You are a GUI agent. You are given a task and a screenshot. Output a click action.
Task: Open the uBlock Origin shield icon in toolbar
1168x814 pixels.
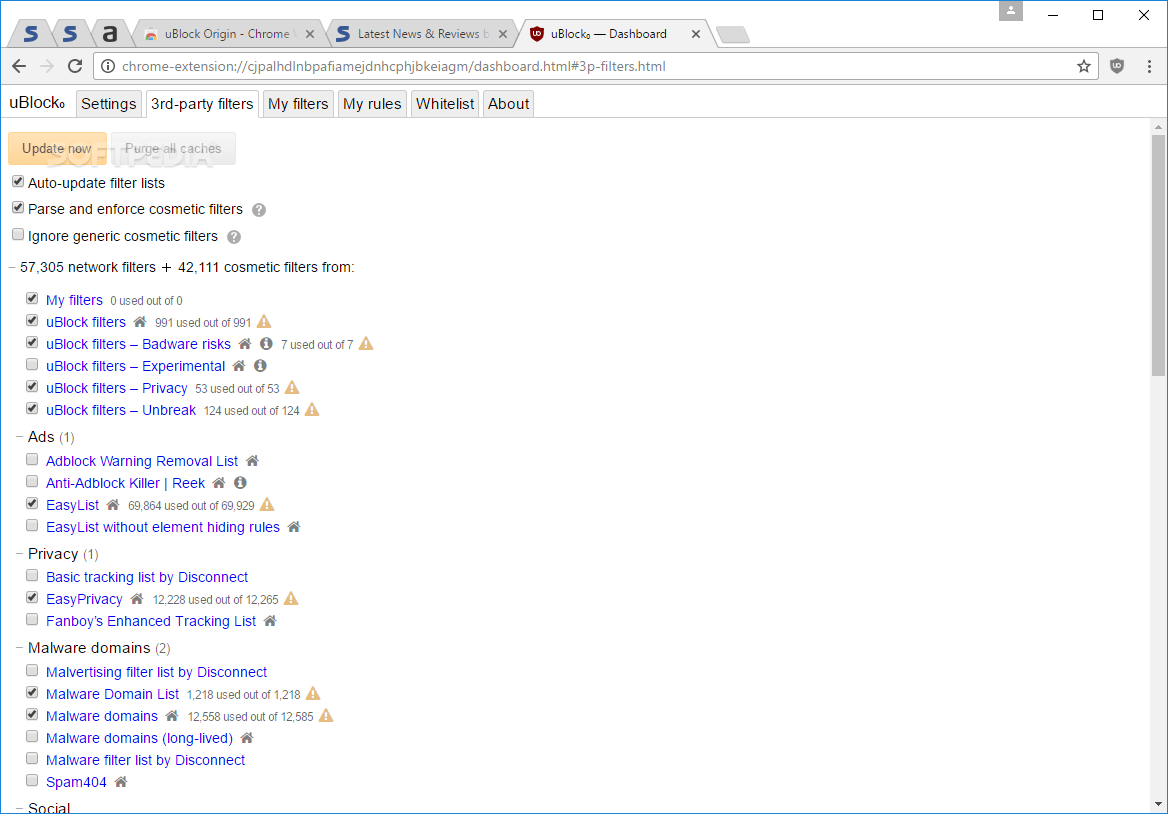[1117, 66]
